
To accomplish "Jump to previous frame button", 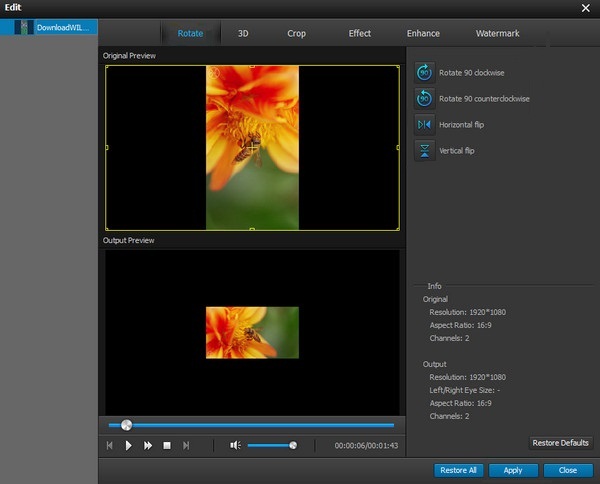I will (109, 445).
